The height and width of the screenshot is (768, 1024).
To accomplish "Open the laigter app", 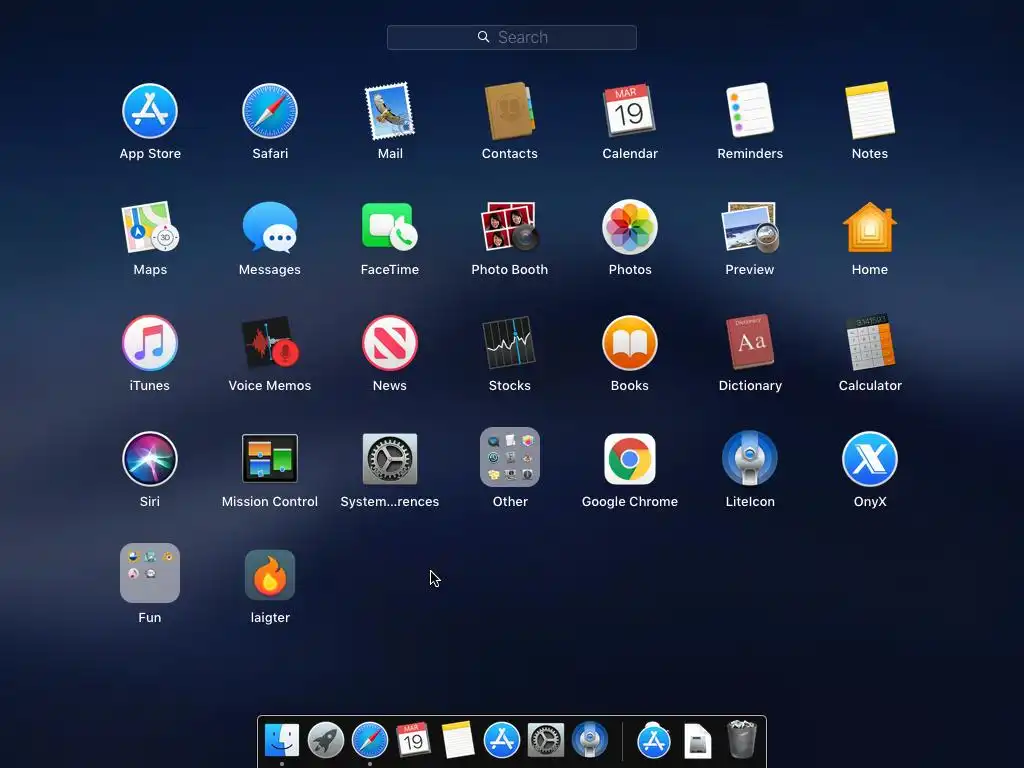I will coord(270,575).
